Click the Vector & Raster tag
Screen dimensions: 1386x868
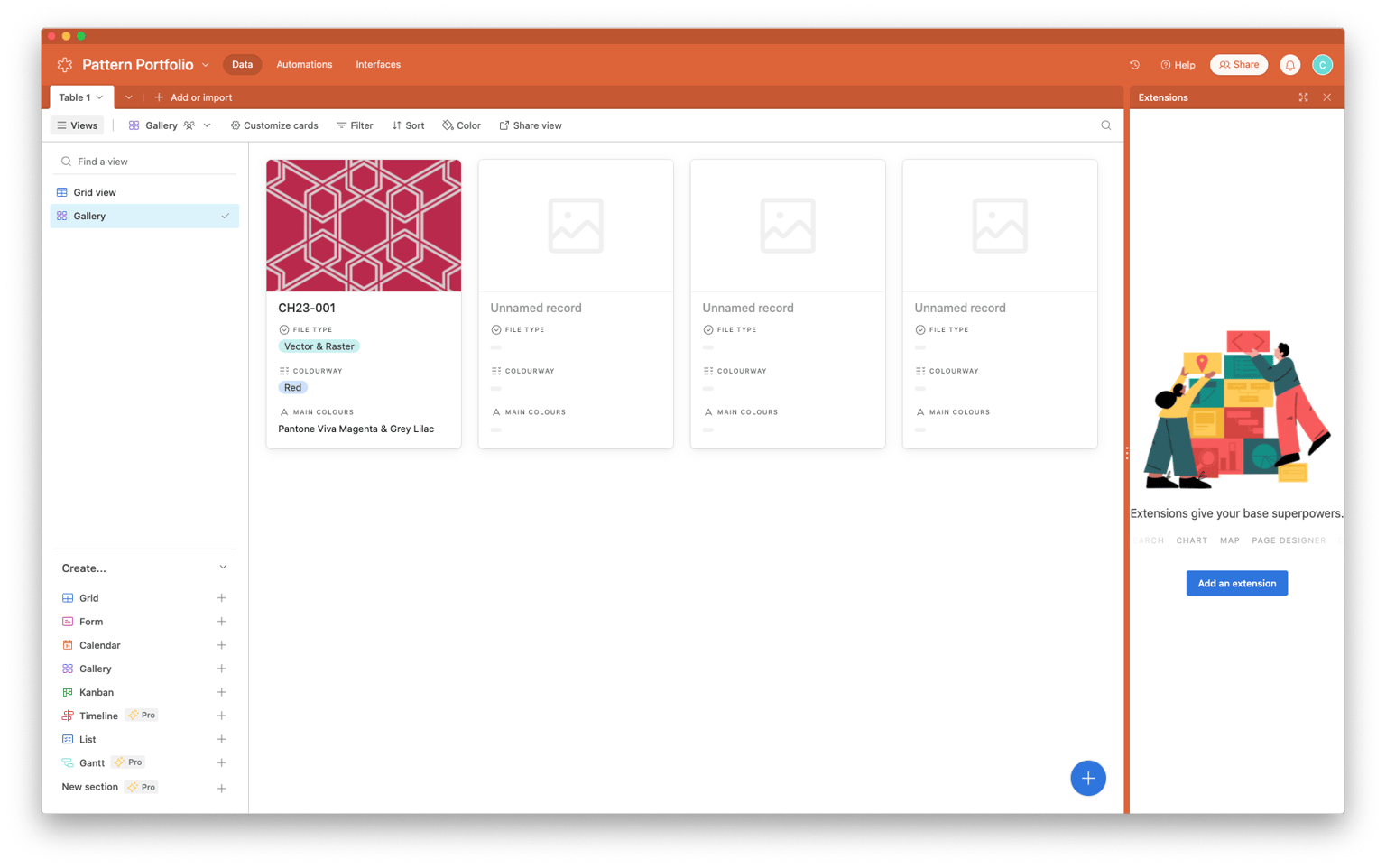click(319, 346)
